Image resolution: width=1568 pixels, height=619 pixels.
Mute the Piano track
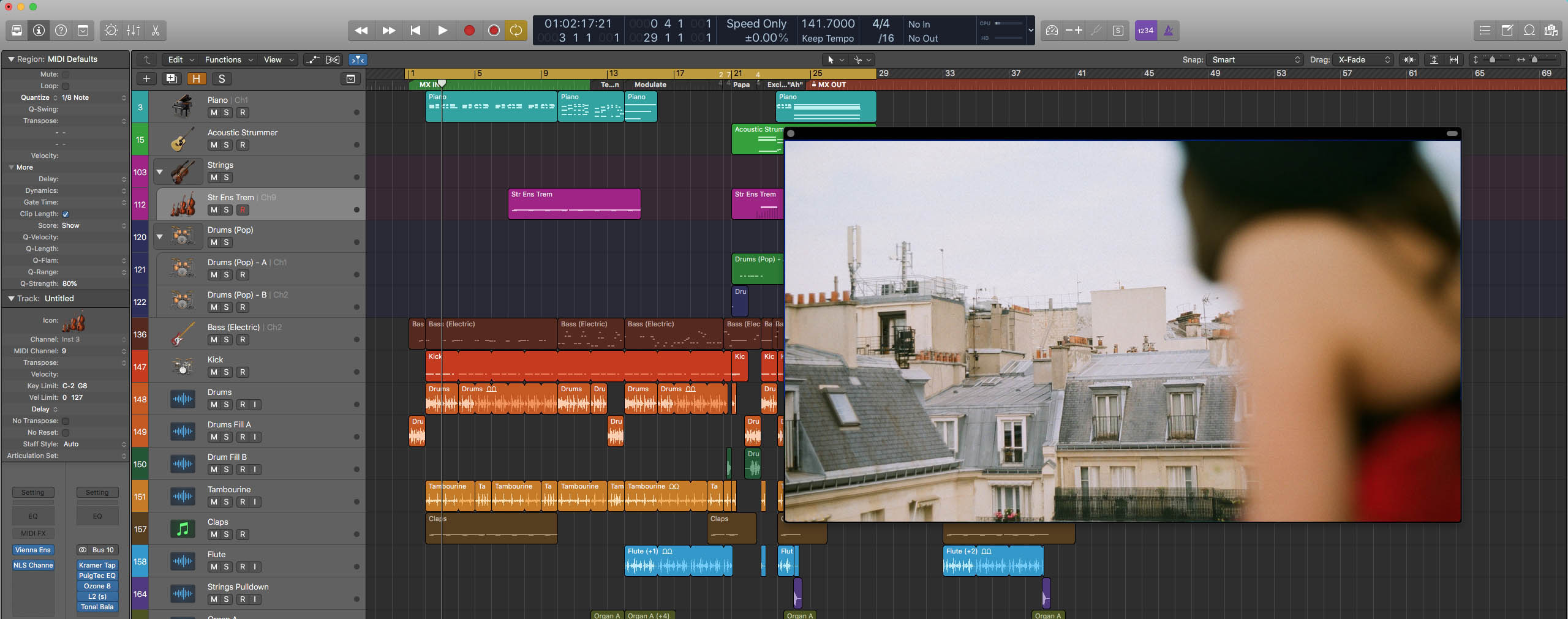coord(213,113)
